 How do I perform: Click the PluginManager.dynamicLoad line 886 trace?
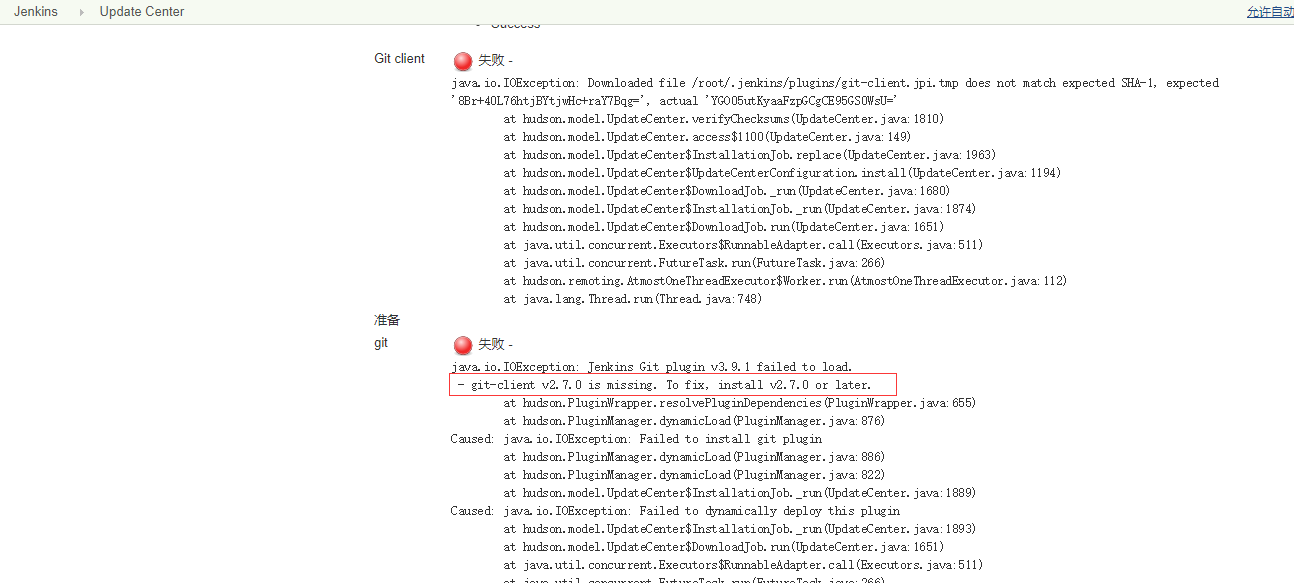coord(694,457)
